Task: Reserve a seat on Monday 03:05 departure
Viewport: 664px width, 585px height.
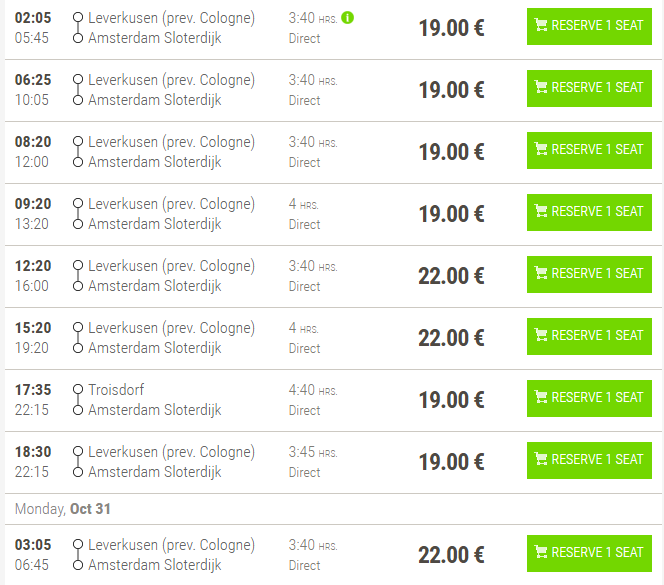Action: (589, 553)
